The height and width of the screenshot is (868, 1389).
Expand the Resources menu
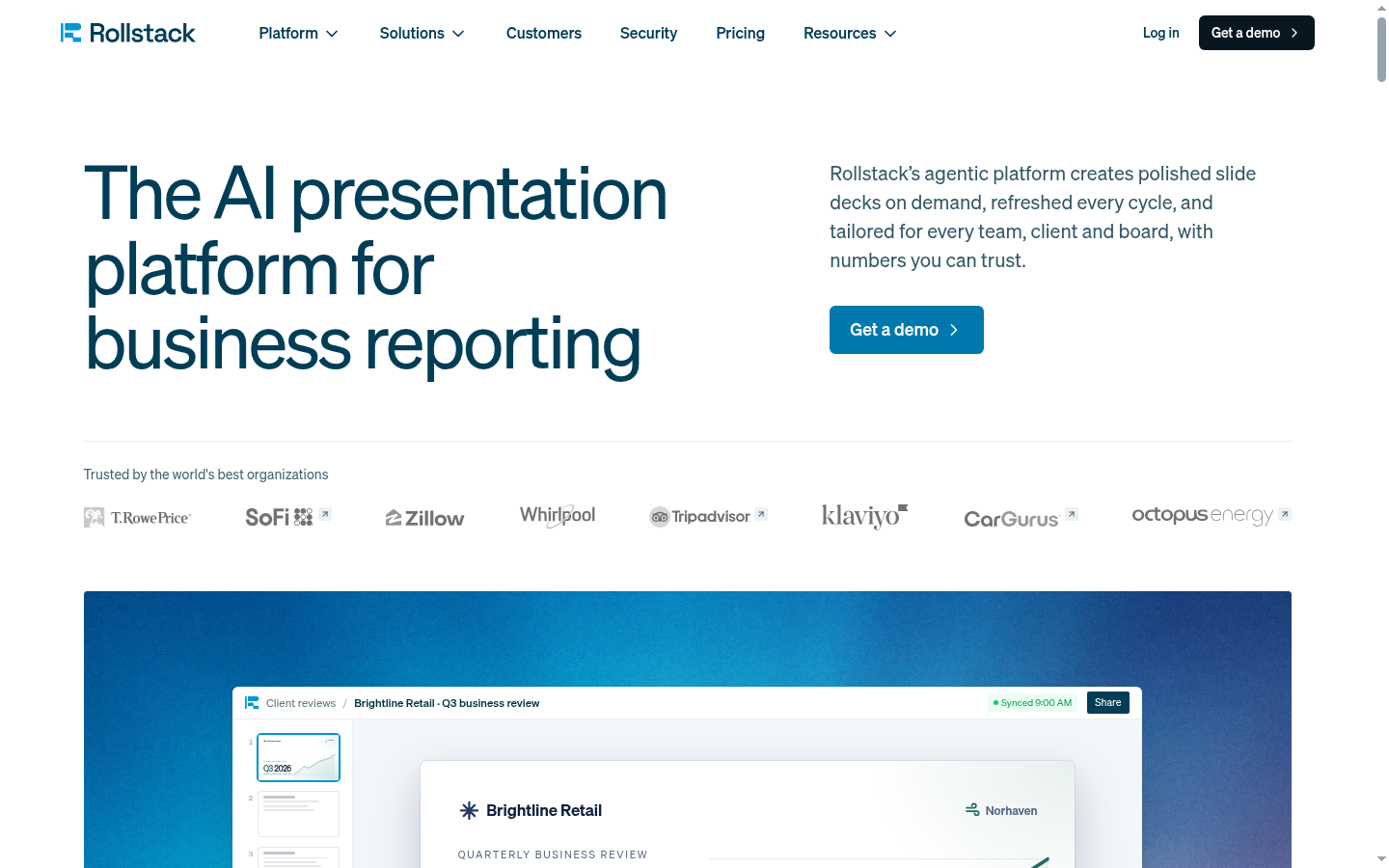click(851, 33)
